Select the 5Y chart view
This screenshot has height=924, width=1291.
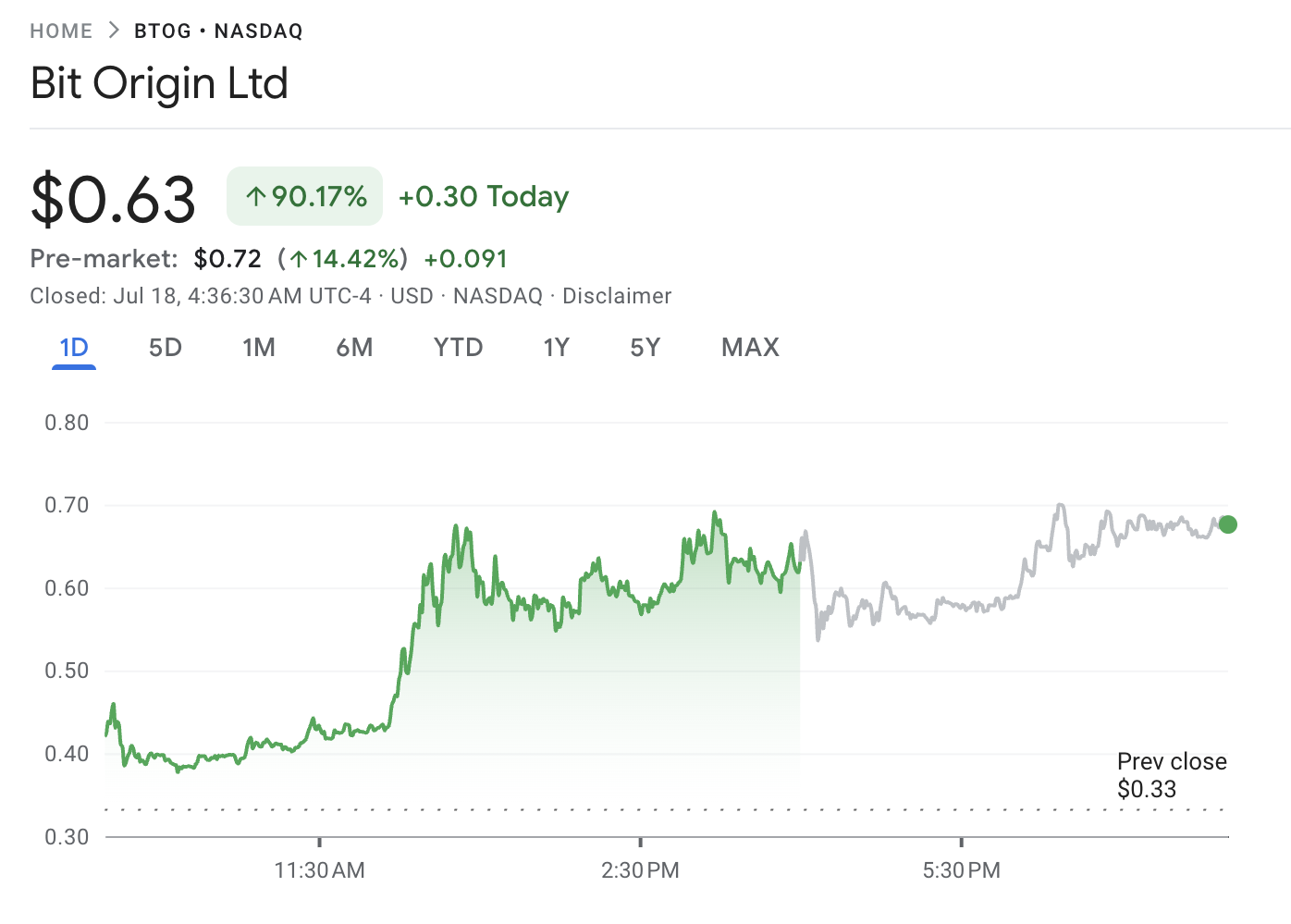coord(645,347)
